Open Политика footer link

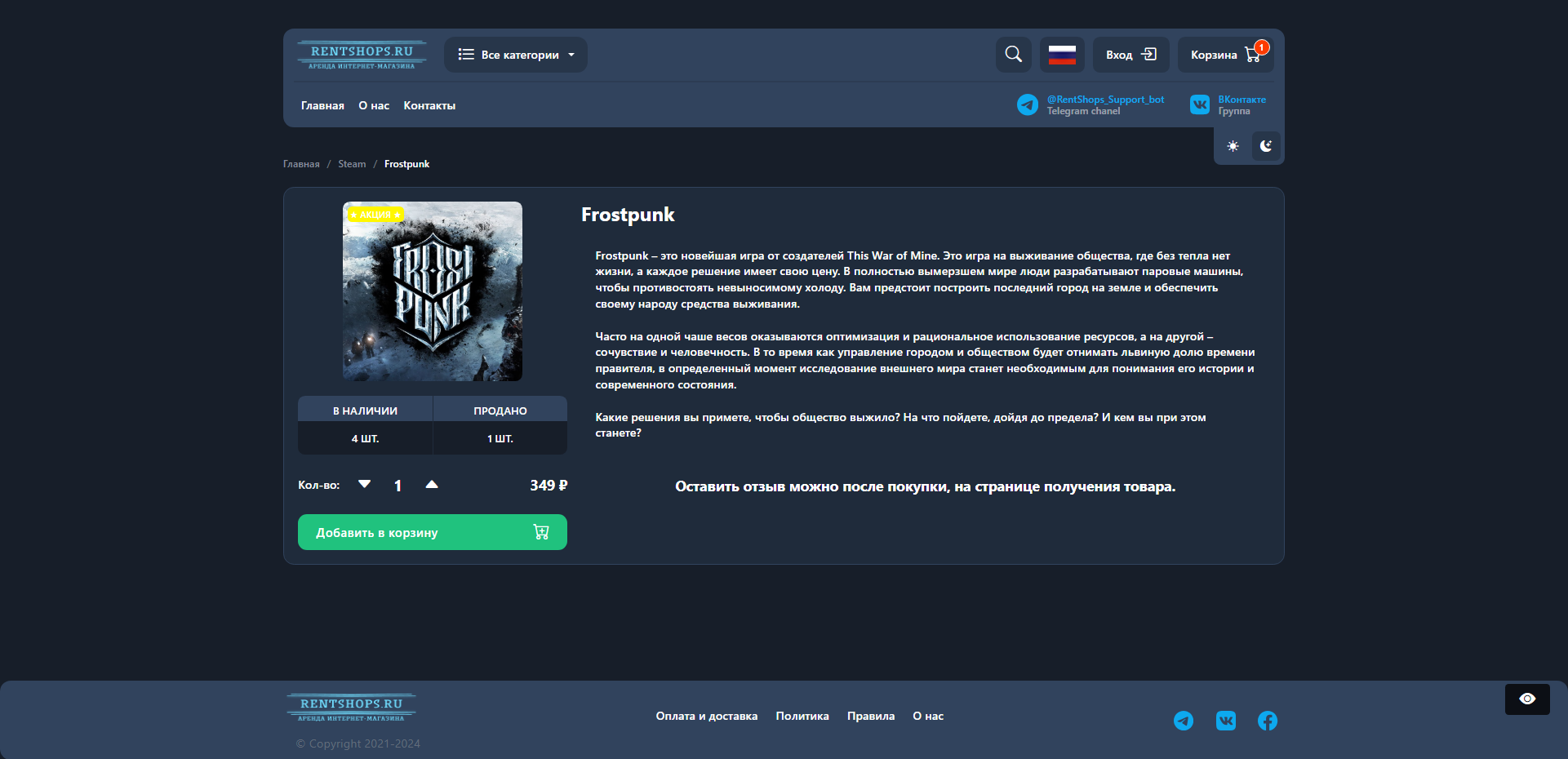click(802, 716)
